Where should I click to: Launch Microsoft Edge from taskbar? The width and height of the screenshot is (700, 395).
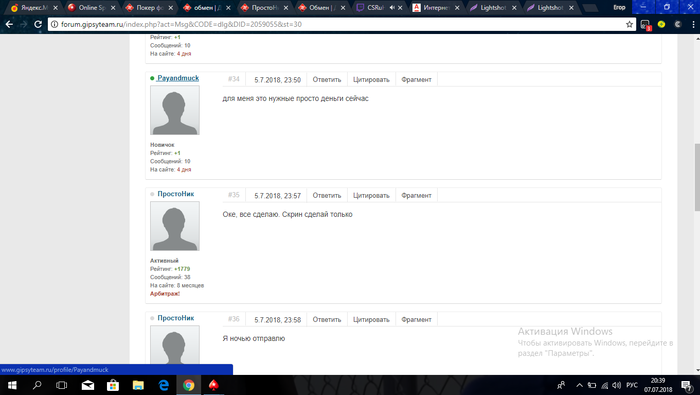click(x=163, y=385)
